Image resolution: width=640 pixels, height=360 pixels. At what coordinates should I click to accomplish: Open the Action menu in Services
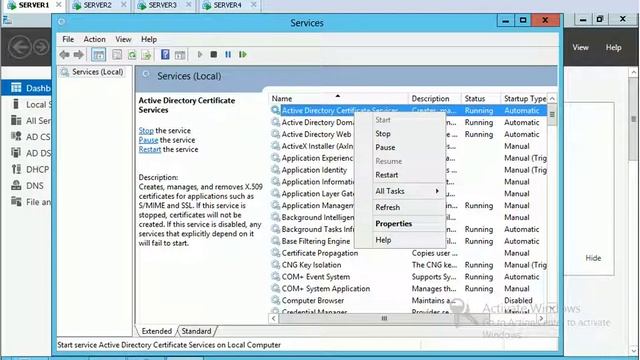pos(94,40)
